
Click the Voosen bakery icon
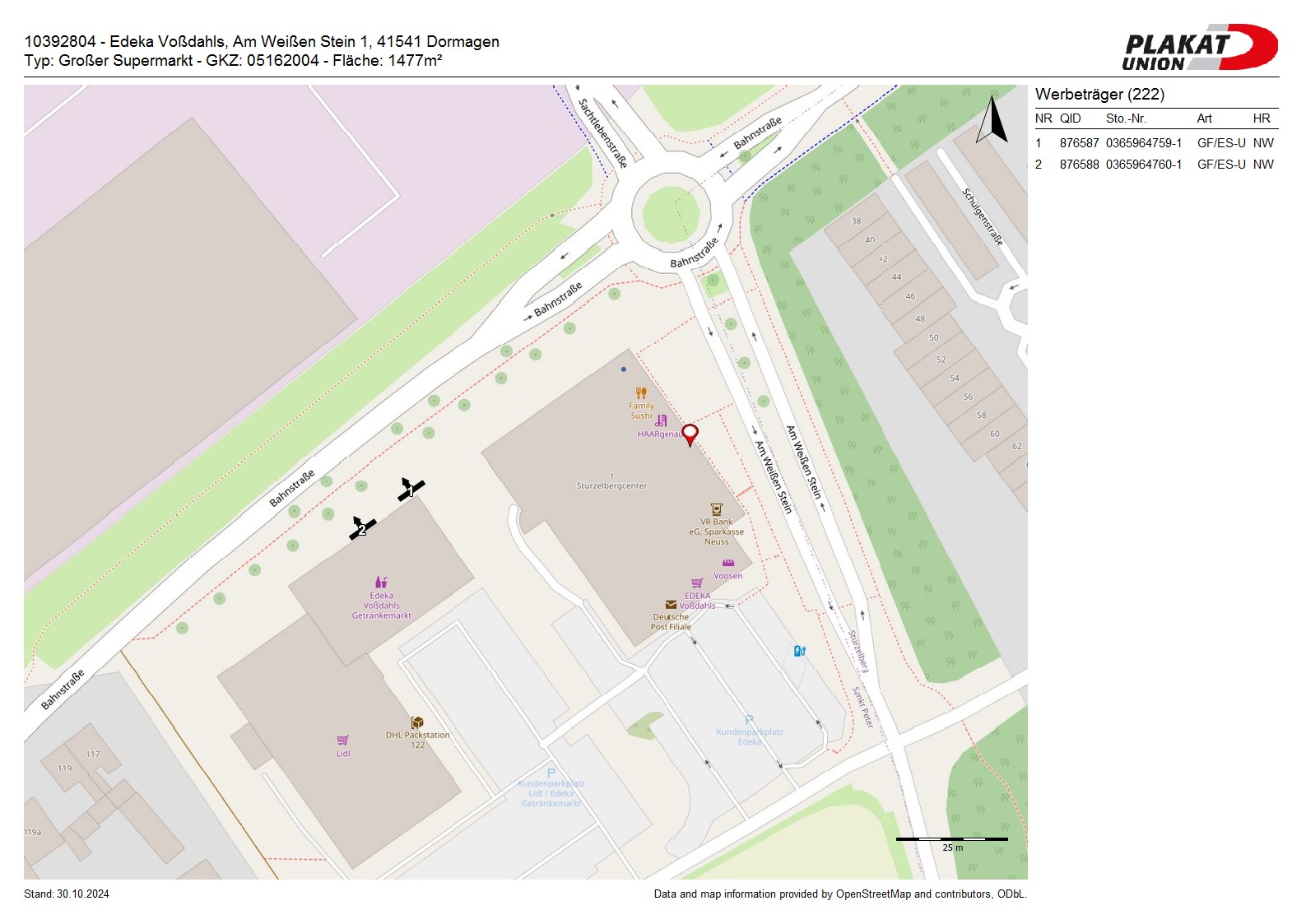point(727,564)
